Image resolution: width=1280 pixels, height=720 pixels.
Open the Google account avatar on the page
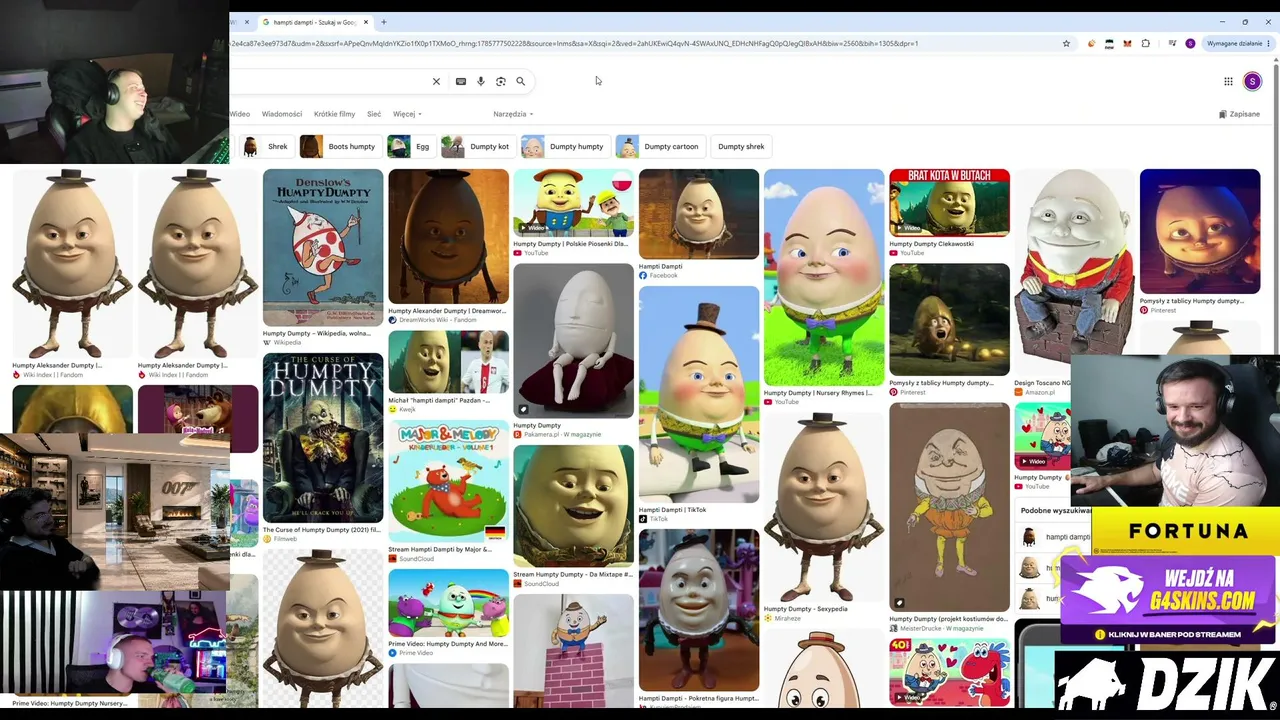click(x=1252, y=82)
